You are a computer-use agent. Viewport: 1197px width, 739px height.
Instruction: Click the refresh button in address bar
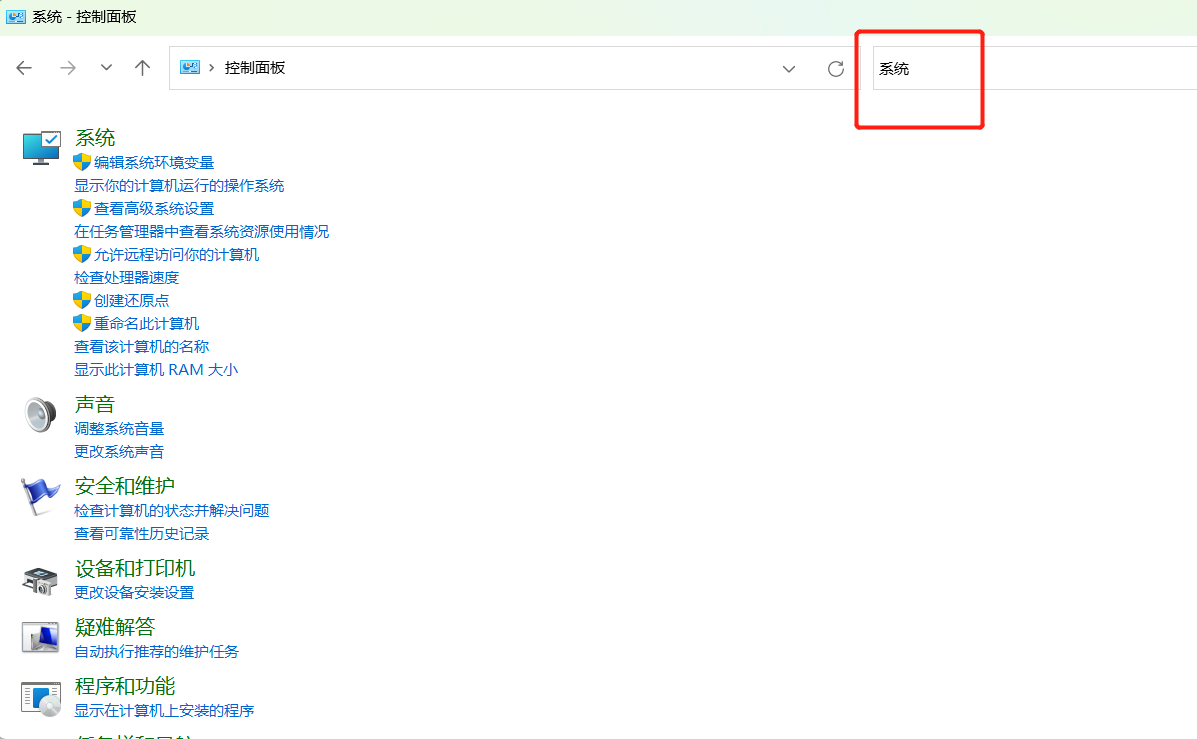point(836,68)
